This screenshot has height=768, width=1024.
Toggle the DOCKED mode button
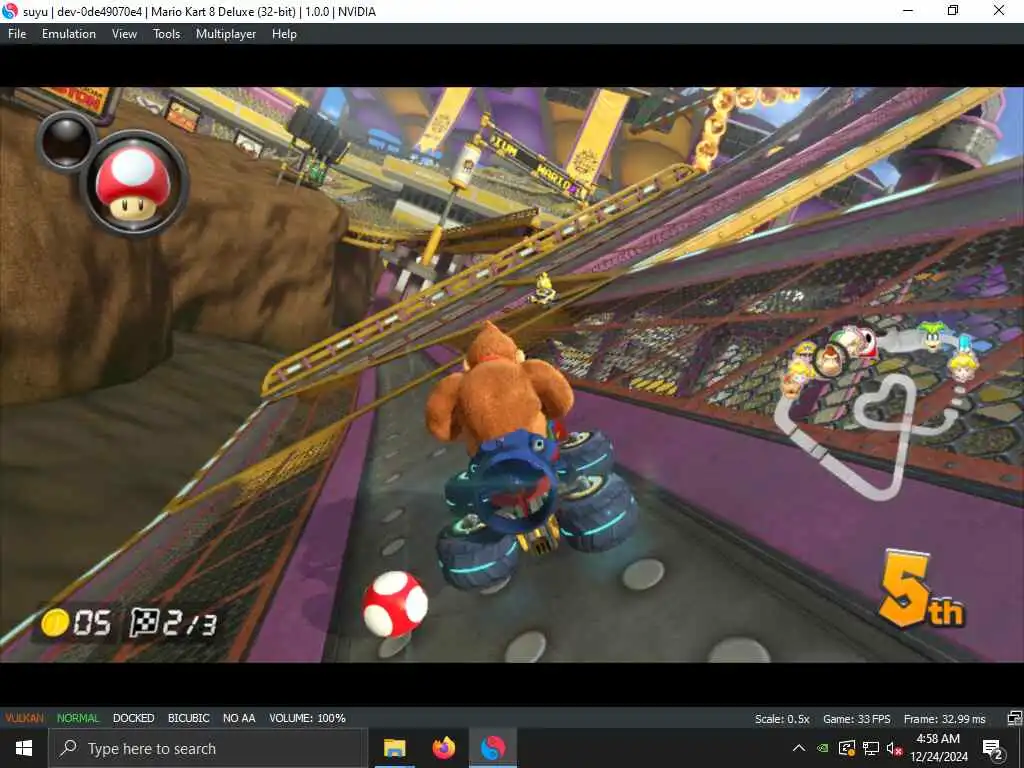[x=133, y=718]
